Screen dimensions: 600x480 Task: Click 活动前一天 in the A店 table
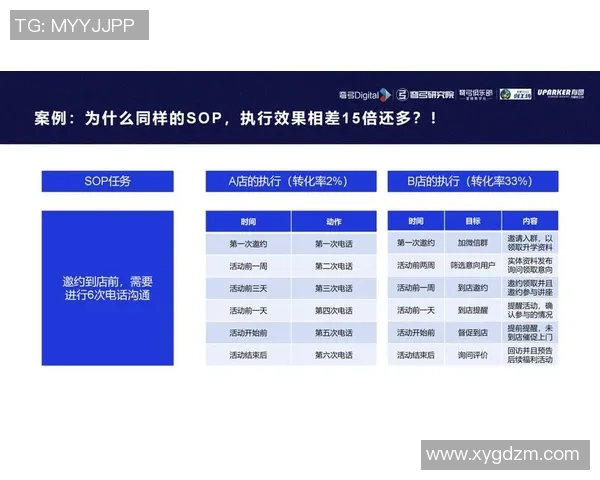pos(248,310)
